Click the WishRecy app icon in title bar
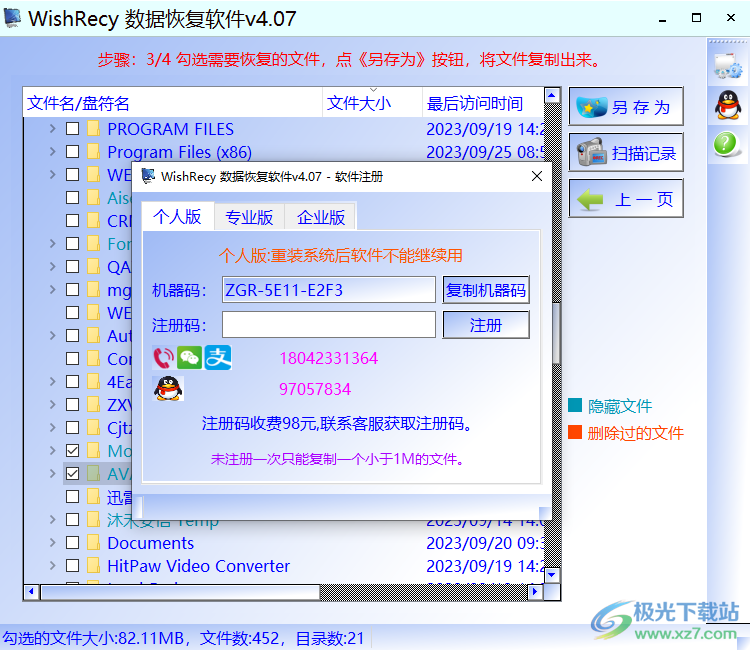This screenshot has width=750, height=650. [x=12, y=18]
